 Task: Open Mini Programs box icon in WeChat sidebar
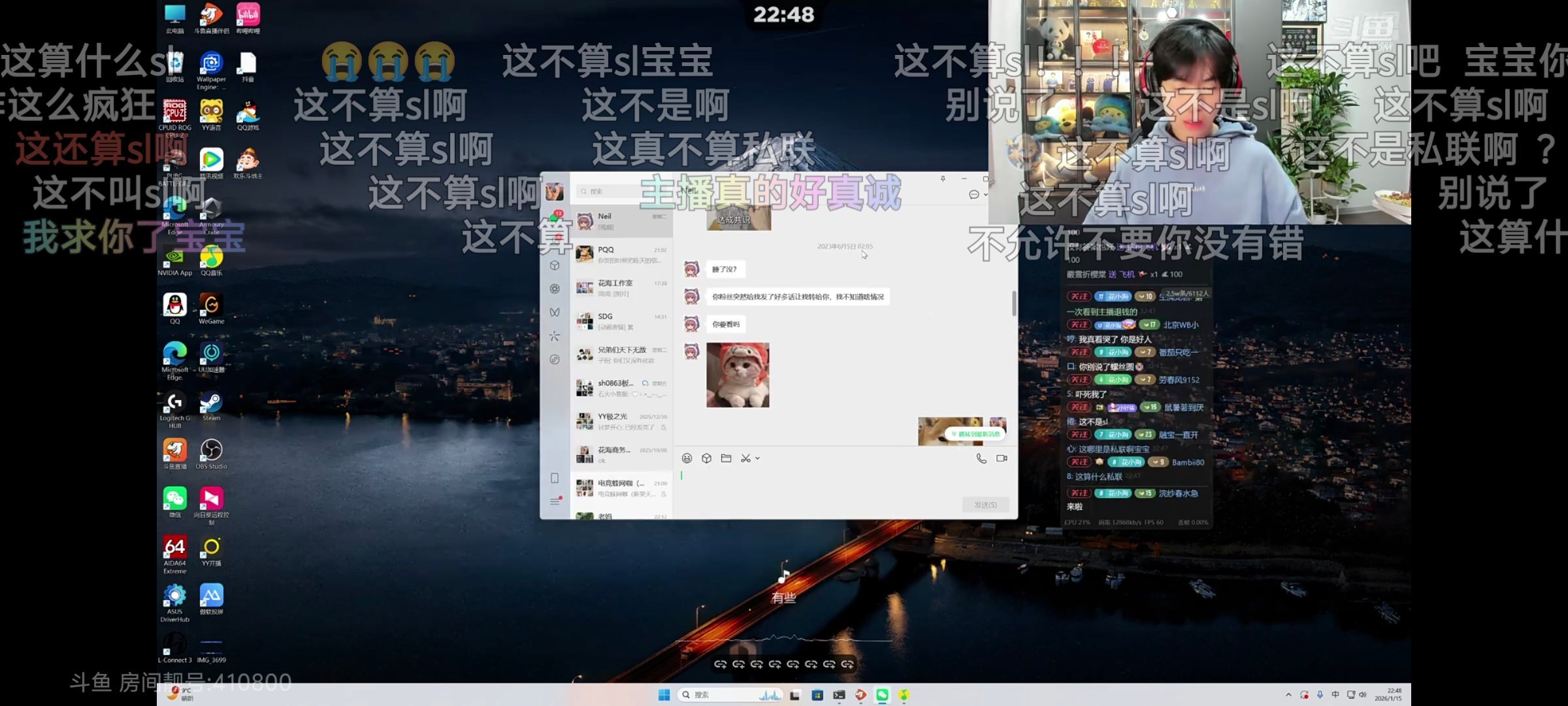click(556, 266)
